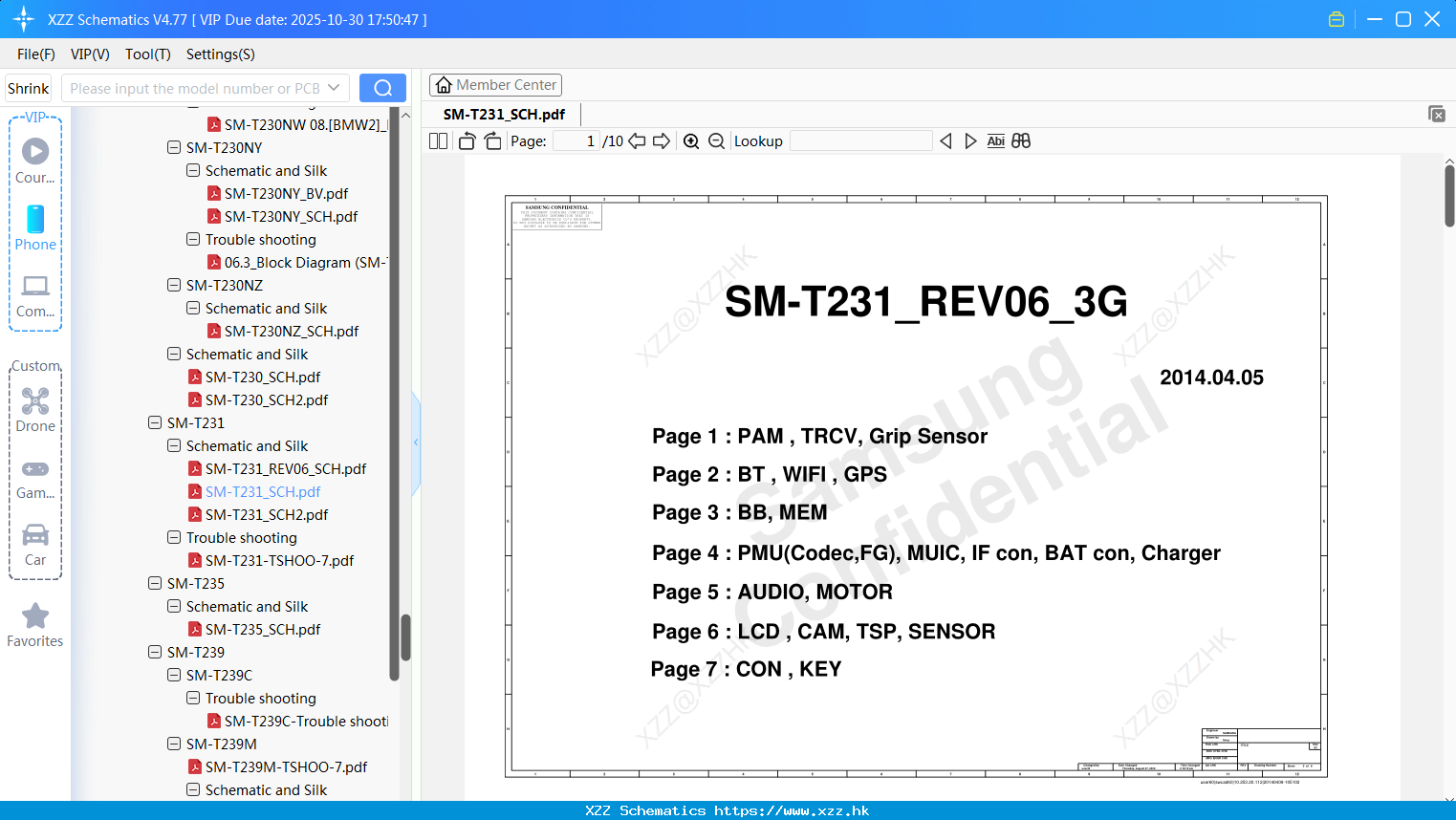Click the blue search button
The image size is (1456, 820).
coord(382,88)
